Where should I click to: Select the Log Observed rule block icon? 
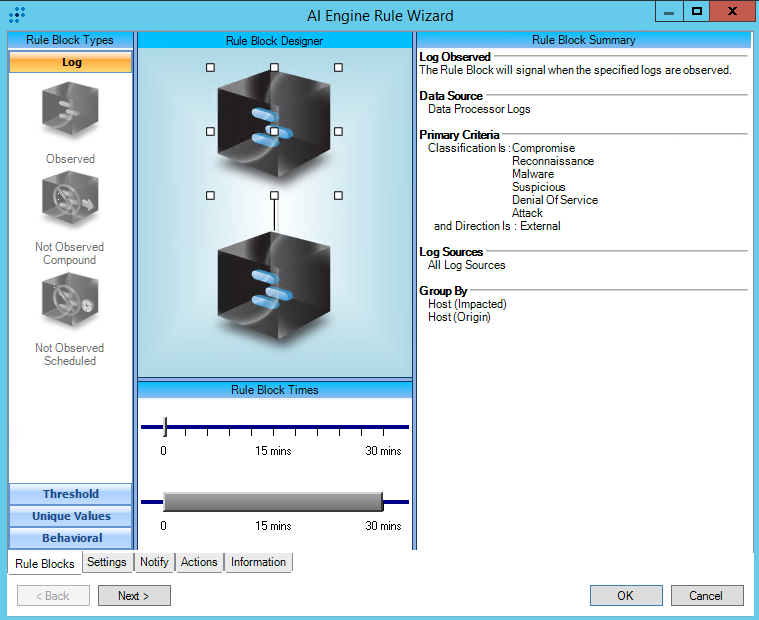coord(70,112)
